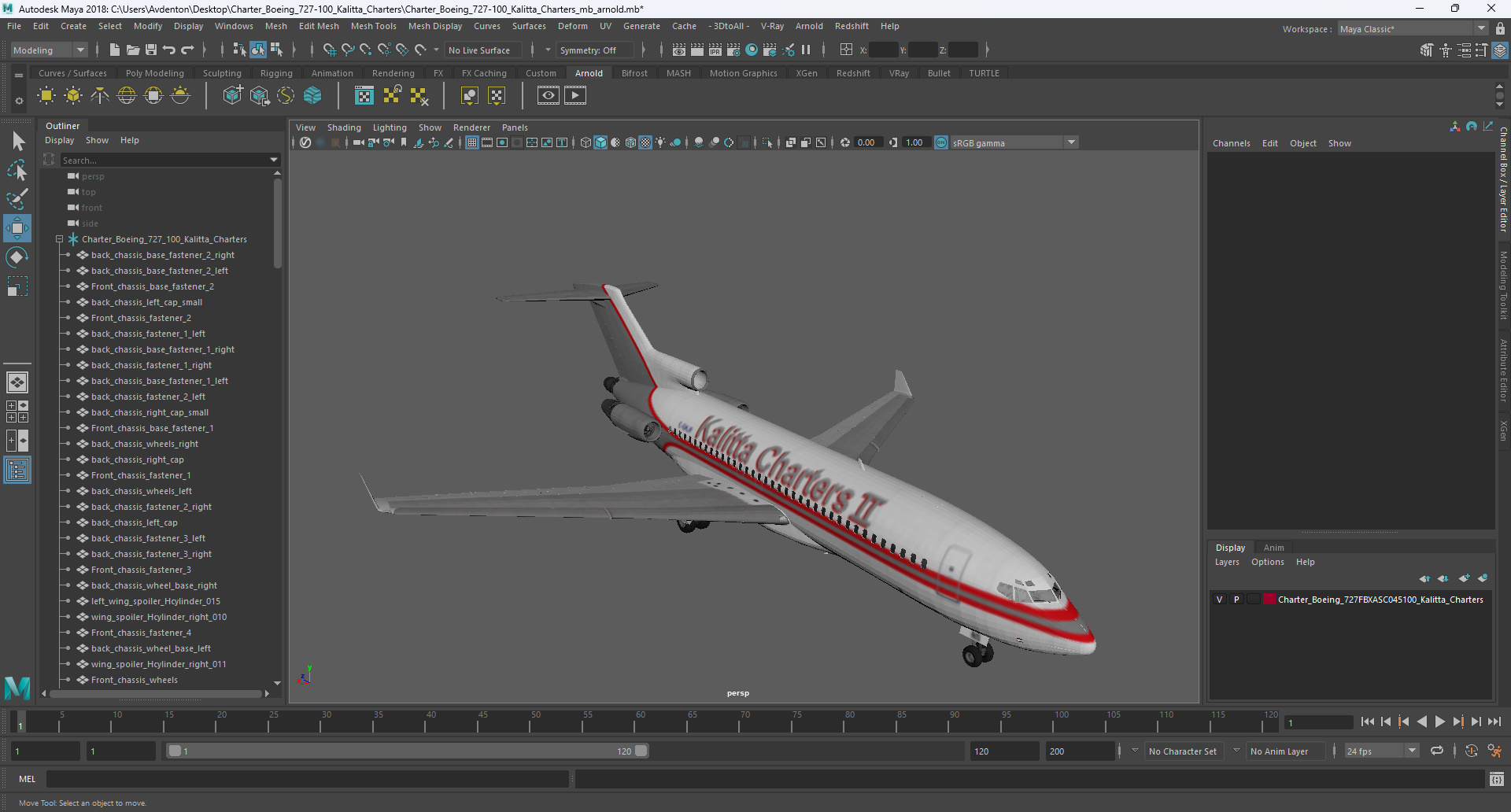Switch to the Rendering shelf tab
This screenshot has width=1511, height=812.
pos(393,73)
